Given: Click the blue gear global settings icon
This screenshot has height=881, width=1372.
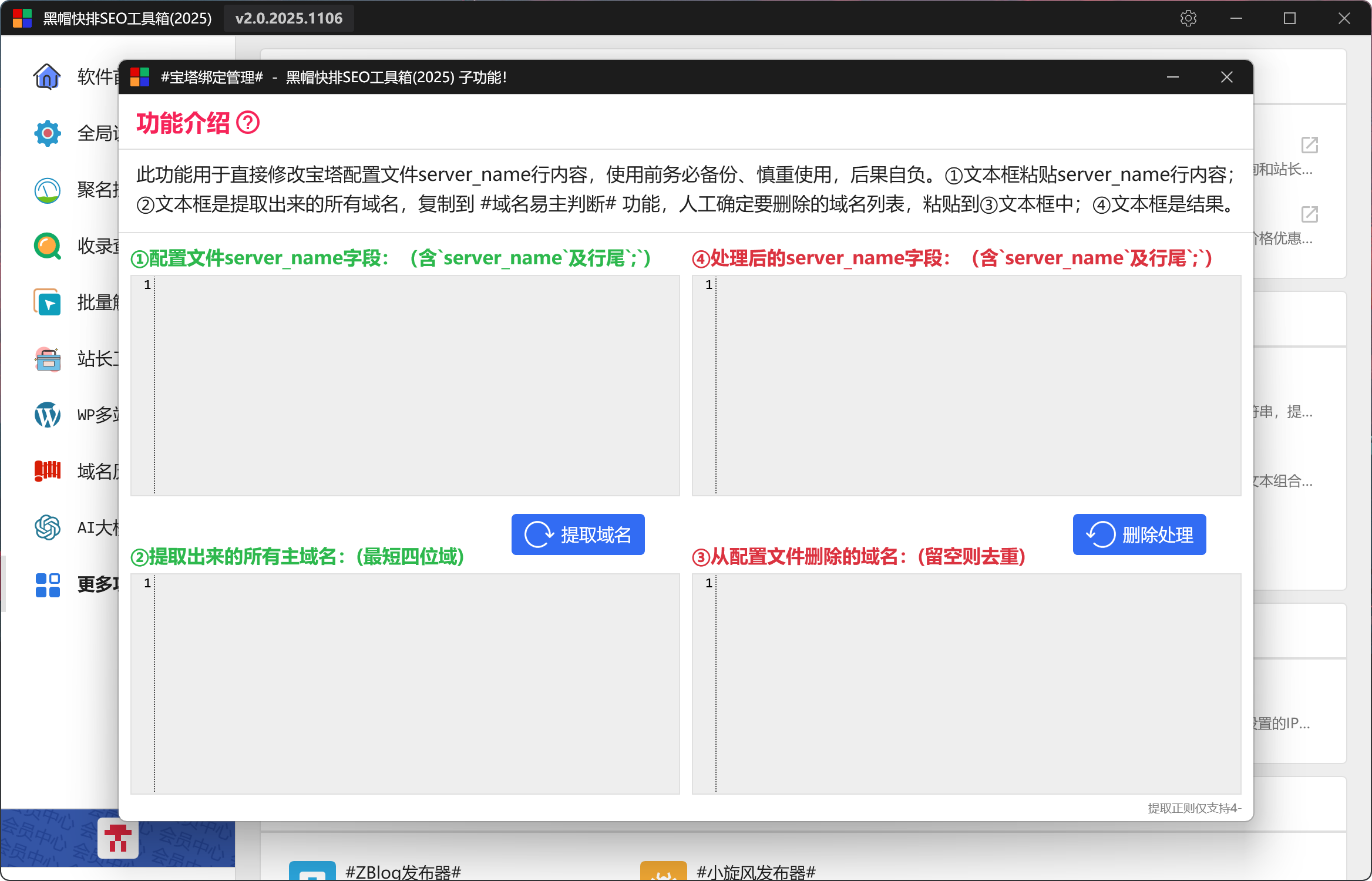Looking at the screenshot, I should point(47,133).
